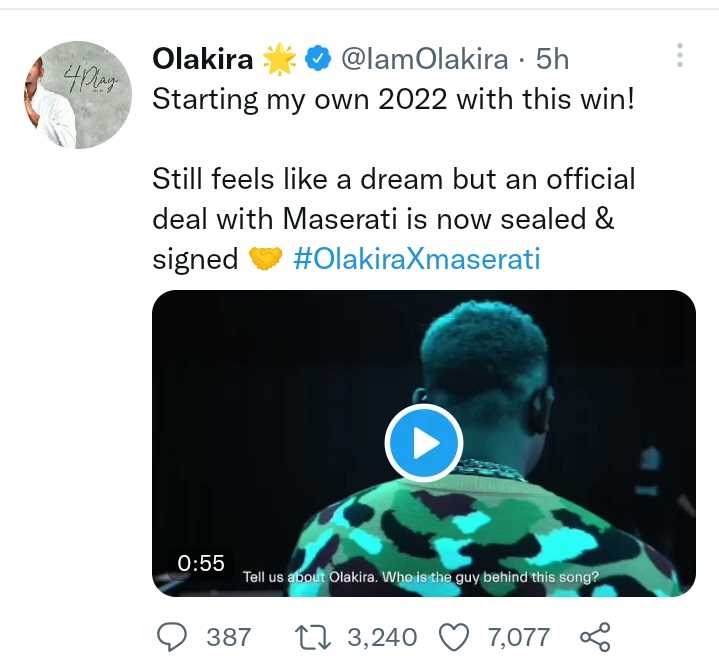
Task: Open the tweet's more options menu
Action: [x=680, y=56]
